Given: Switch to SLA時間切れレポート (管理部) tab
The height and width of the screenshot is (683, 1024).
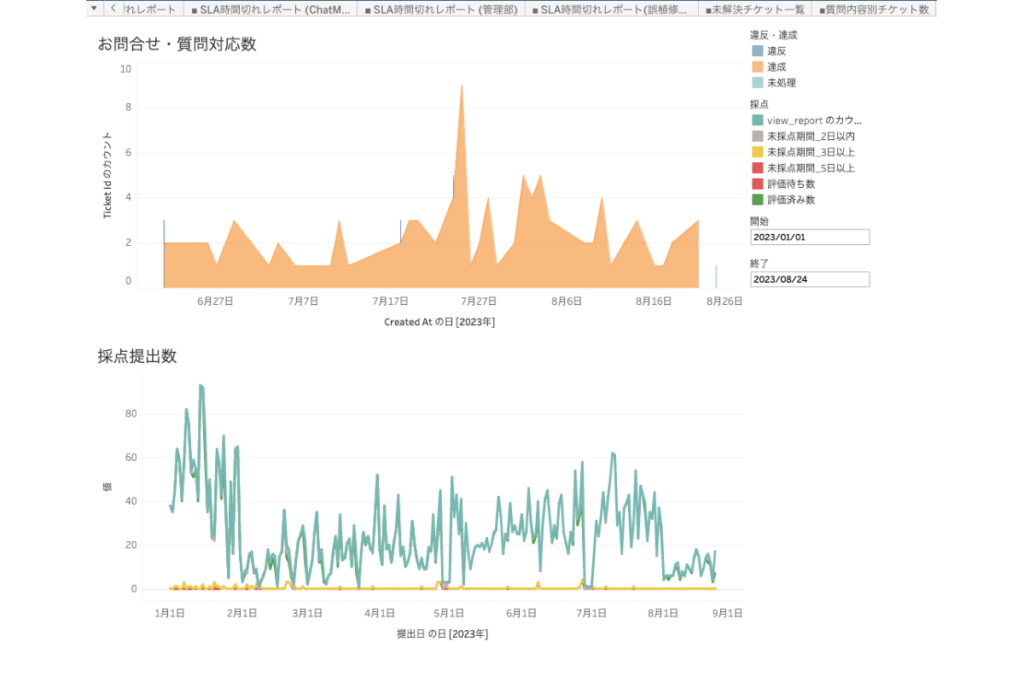Looking at the screenshot, I should click(441, 9).
